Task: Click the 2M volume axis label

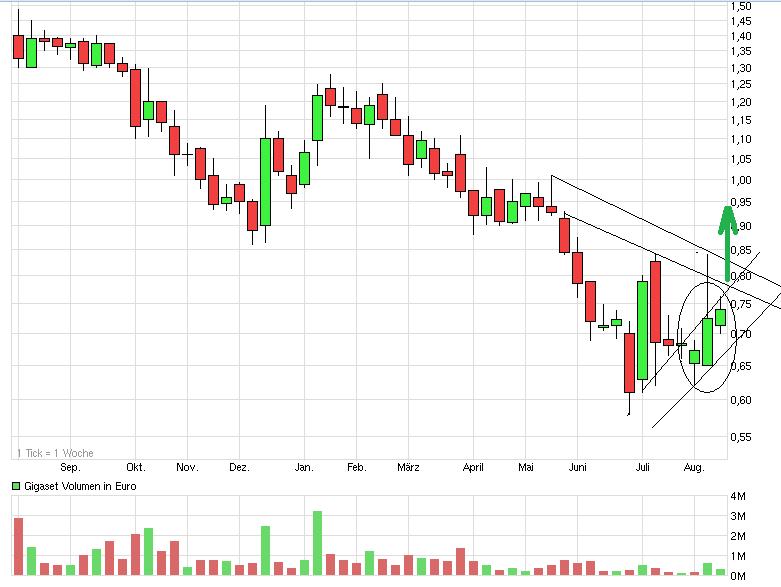Action: (x=738, y=536)
